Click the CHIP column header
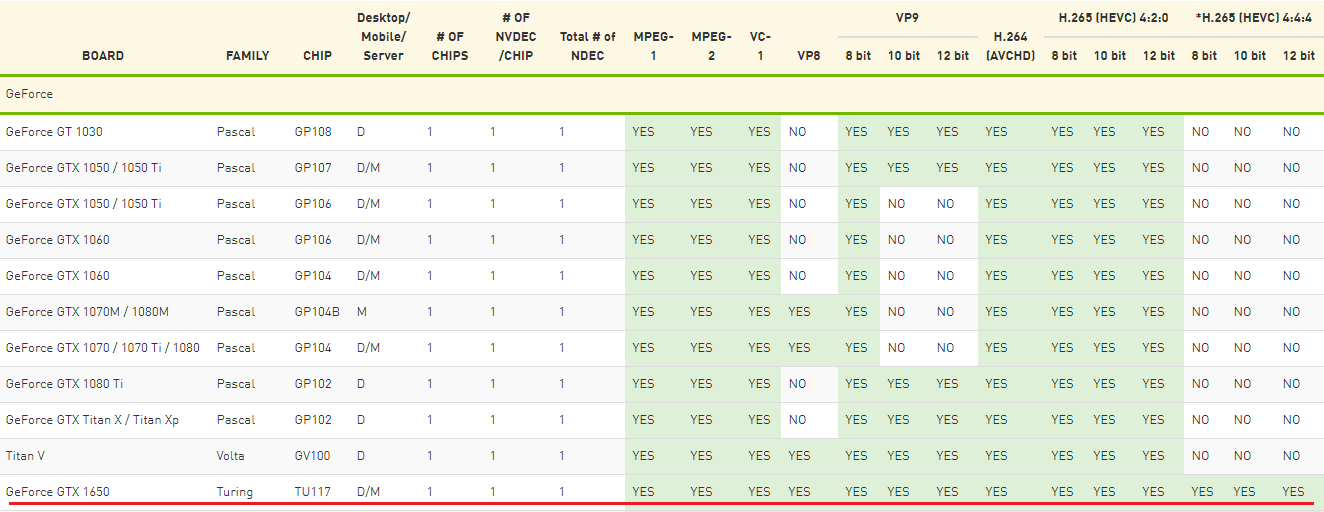The width and height of the screenshot is (1324, 512). pyautogui.click(x=318, y=56)
